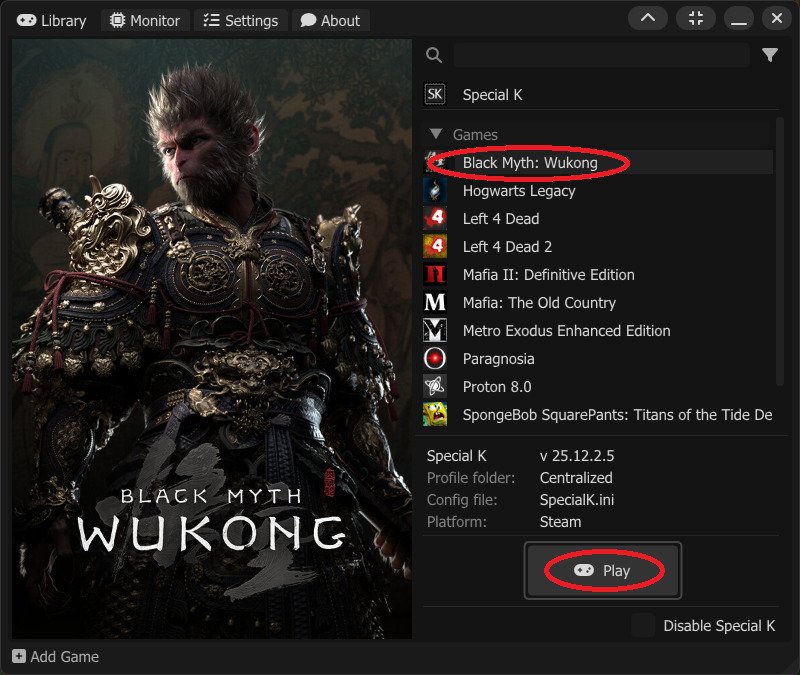The height and width of the screenshot is (675, 800).
Task: Go to the About tab
Action: (331, 21)
